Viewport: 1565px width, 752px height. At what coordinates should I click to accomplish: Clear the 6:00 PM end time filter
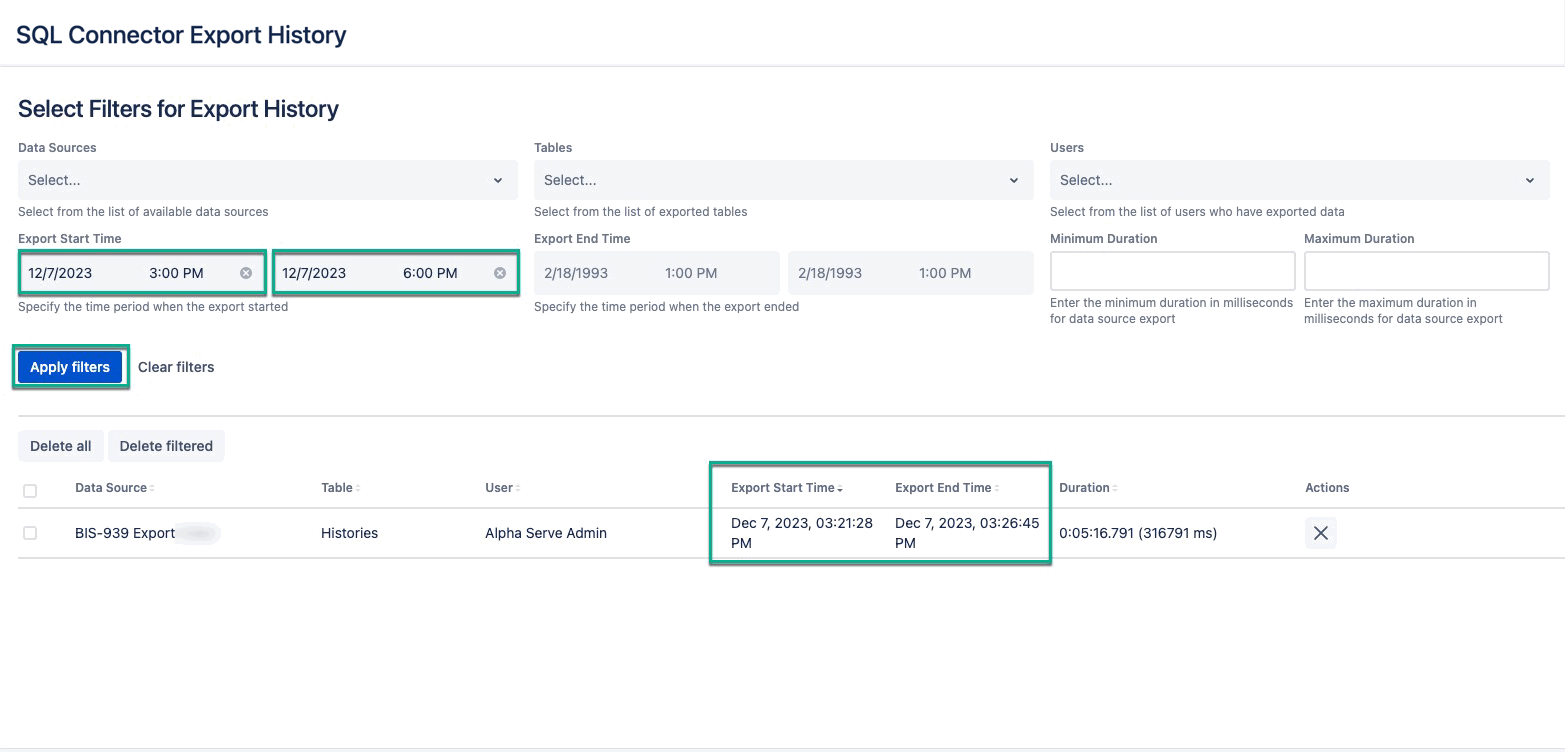(499, 271)
